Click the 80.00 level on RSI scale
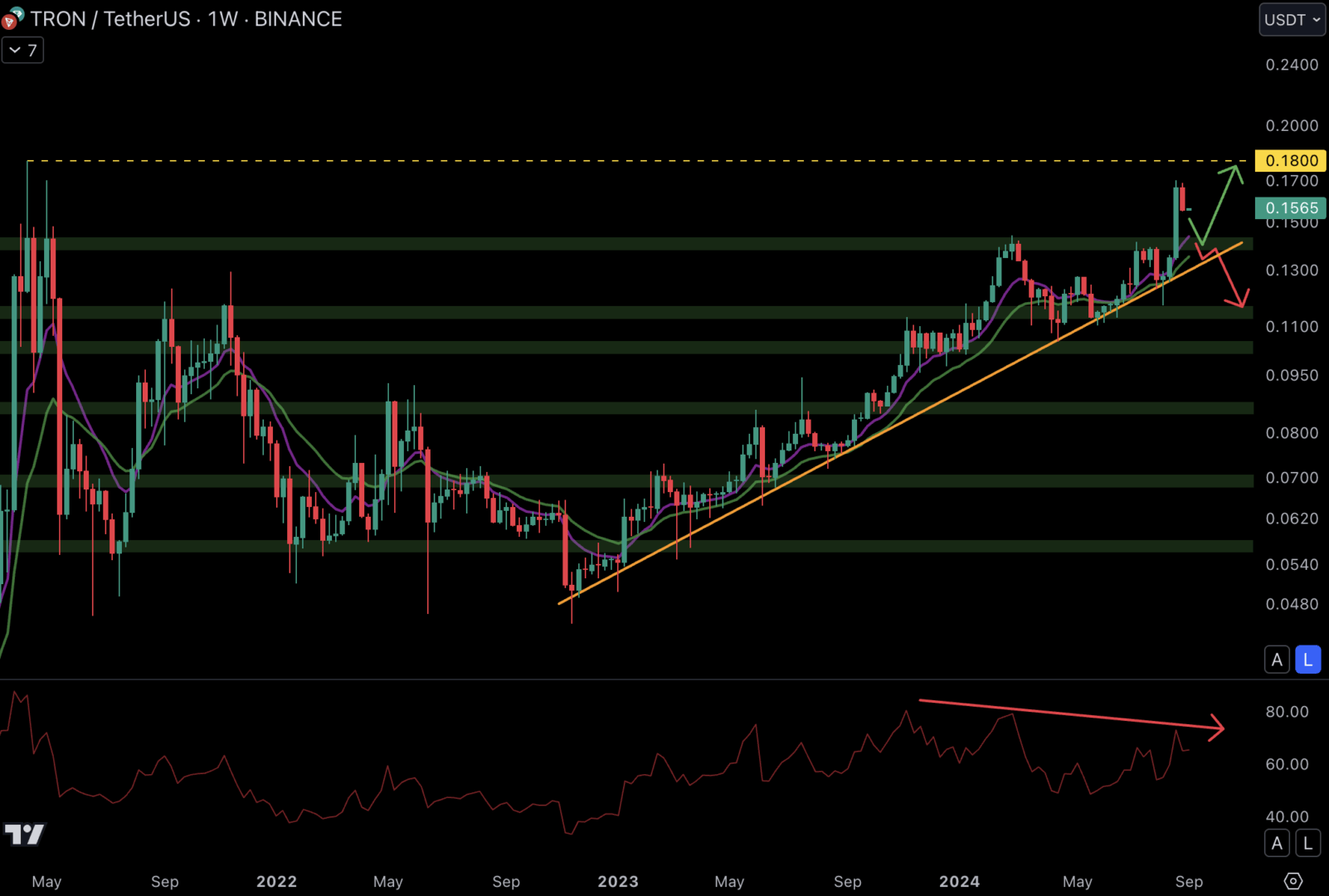1329x896 pixels. [x=1287, y=712]
